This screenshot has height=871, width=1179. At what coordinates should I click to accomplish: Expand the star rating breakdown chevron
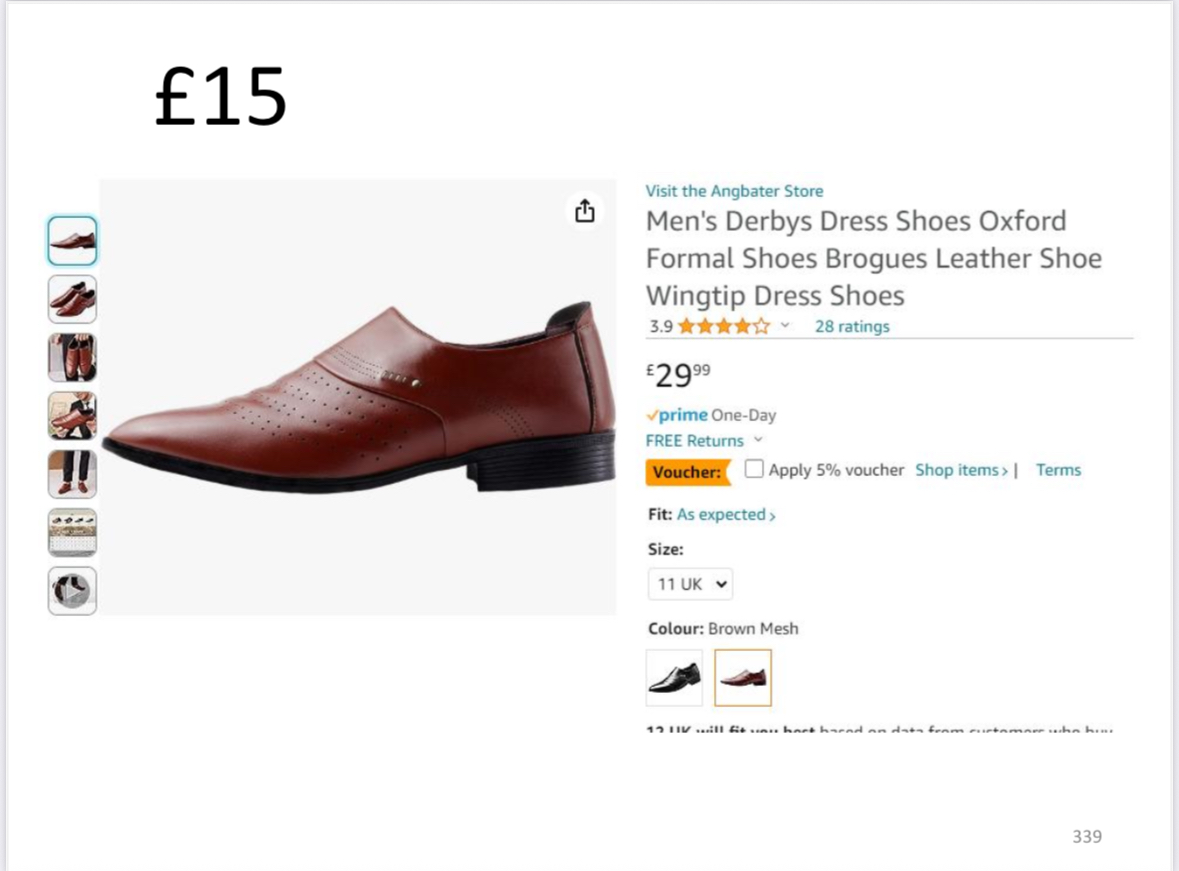pos(785,326)
